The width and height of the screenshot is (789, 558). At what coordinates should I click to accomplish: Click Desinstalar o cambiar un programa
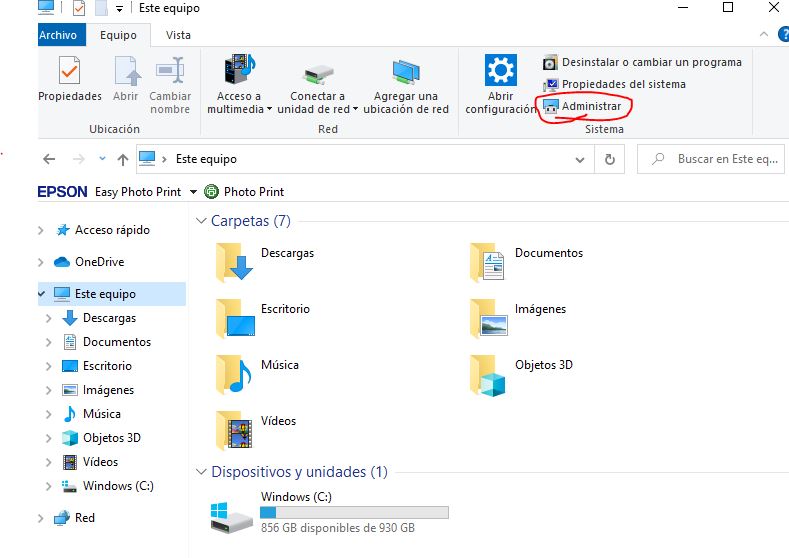click(642, 62)
